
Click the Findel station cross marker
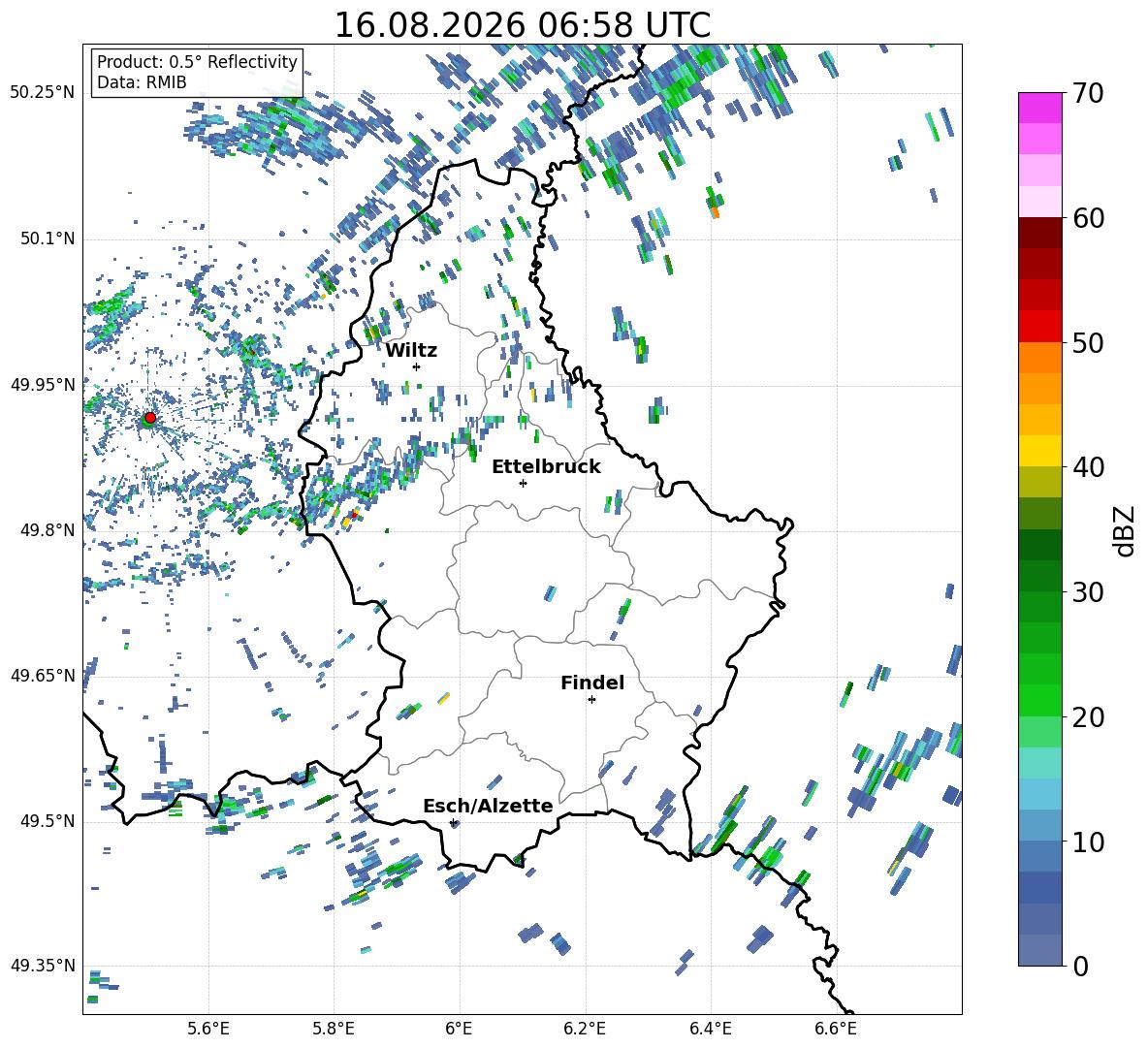coord(591,700)
